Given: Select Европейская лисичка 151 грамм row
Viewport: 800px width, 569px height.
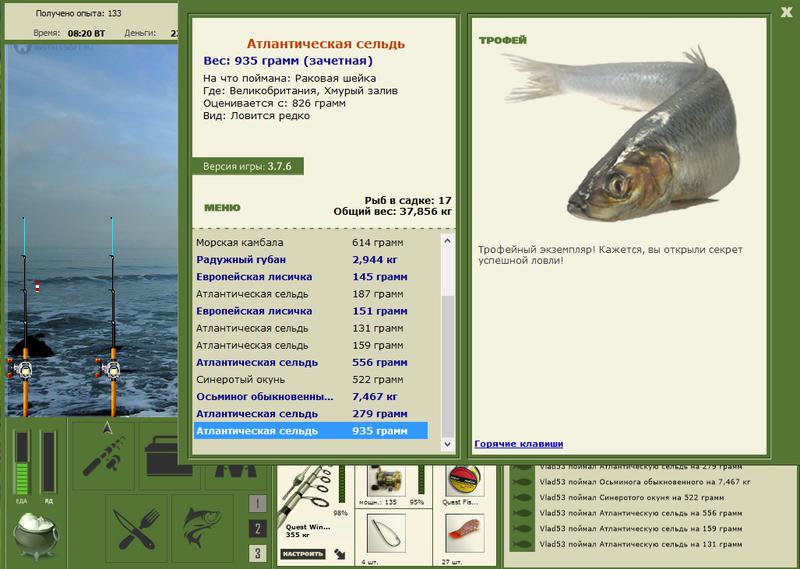Looking at the screenshot, I should 311,311.
